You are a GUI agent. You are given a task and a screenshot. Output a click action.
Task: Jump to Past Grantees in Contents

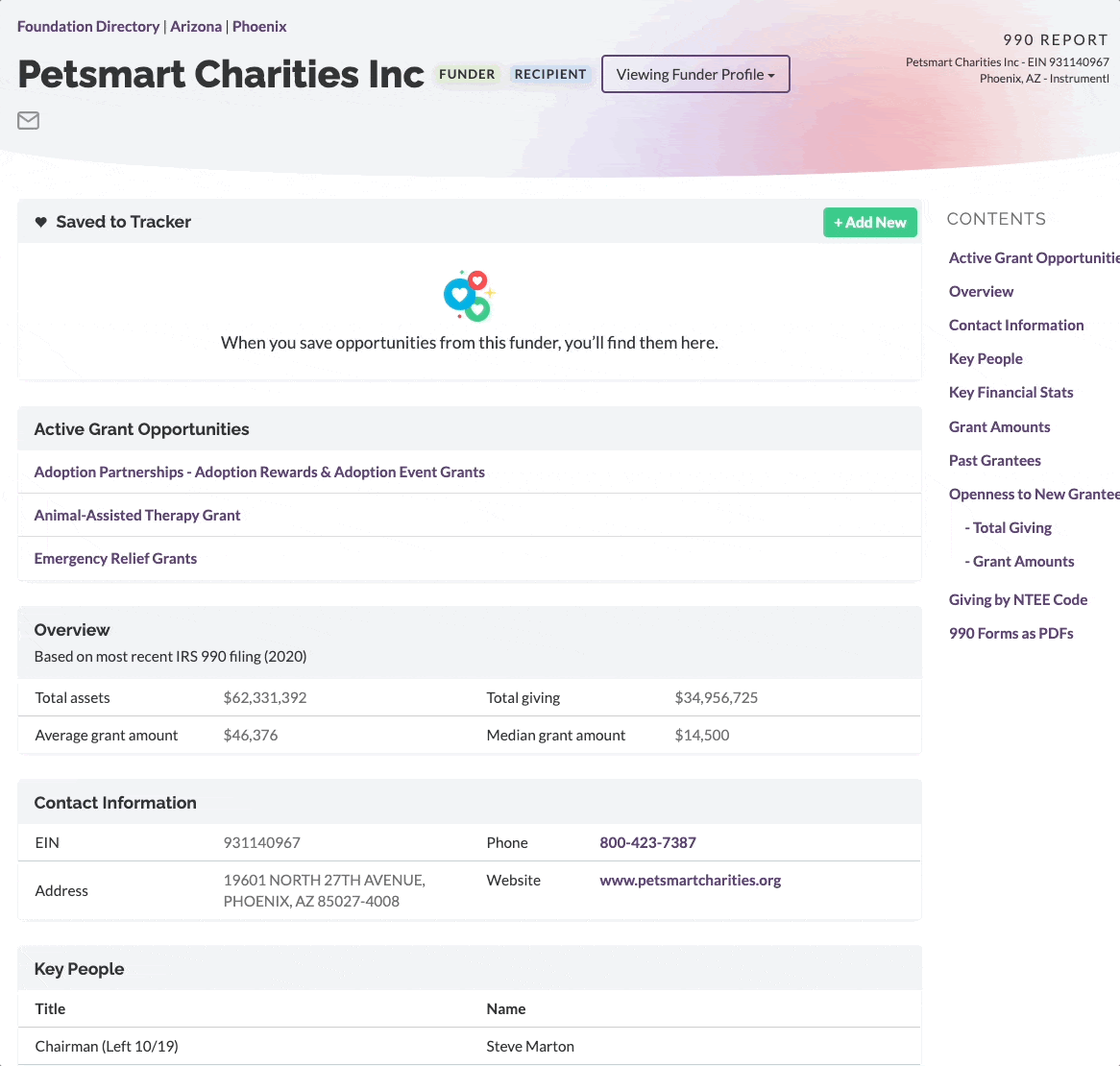[x=994, y=461]
